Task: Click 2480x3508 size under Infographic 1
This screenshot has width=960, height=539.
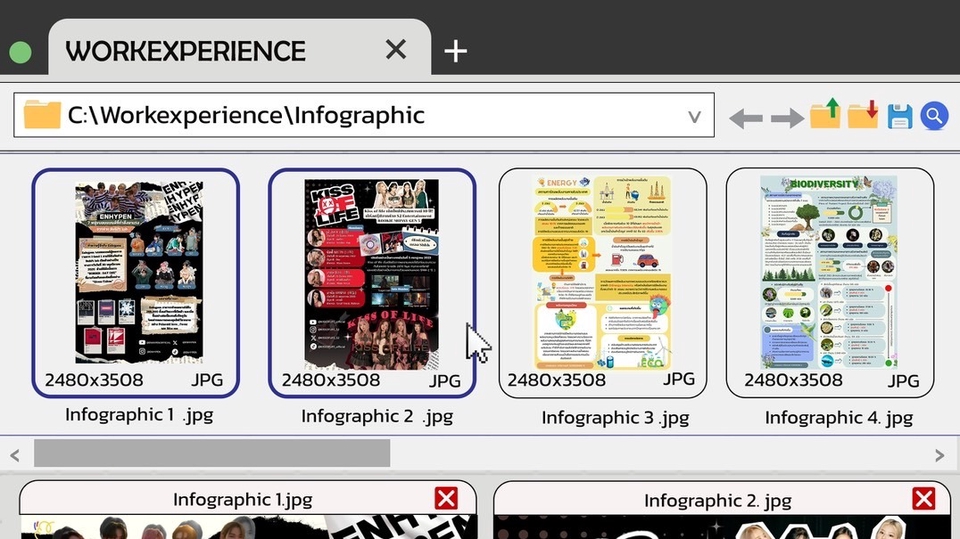Action: (x=94, y=380)
